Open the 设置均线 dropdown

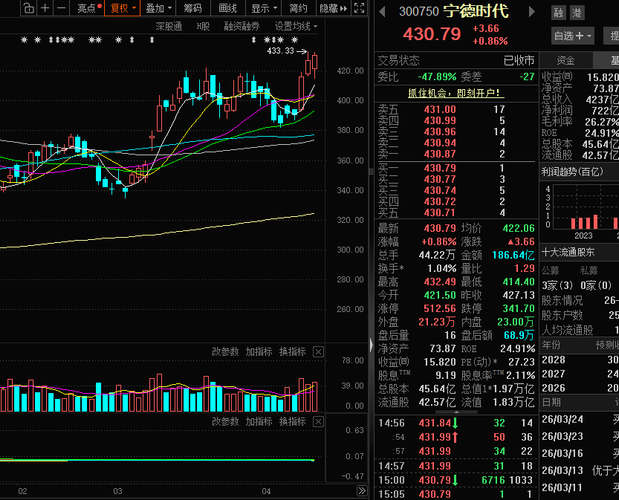coord(296,26)
